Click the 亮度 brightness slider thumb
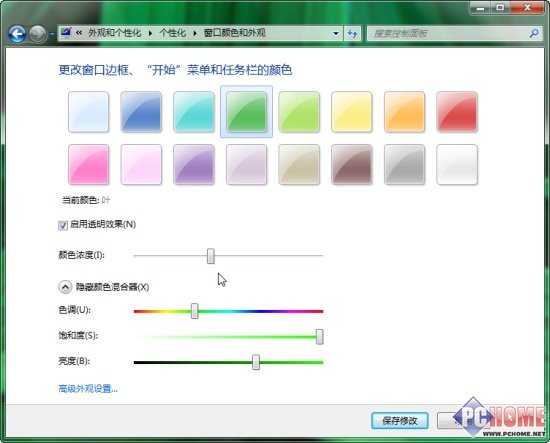This screenshot has width=550, height=443. (256, 362)
